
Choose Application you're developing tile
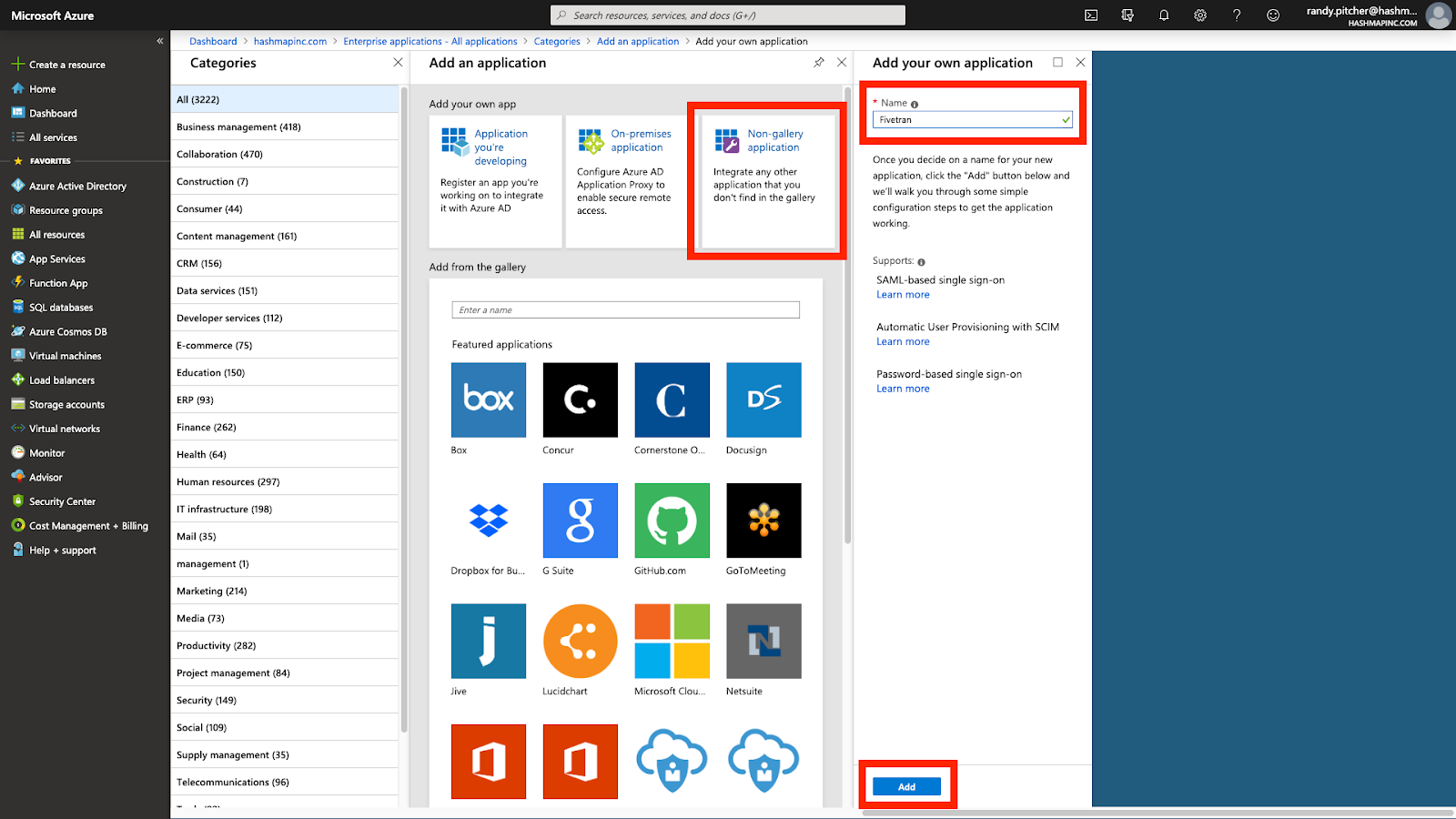click(496, 181)
